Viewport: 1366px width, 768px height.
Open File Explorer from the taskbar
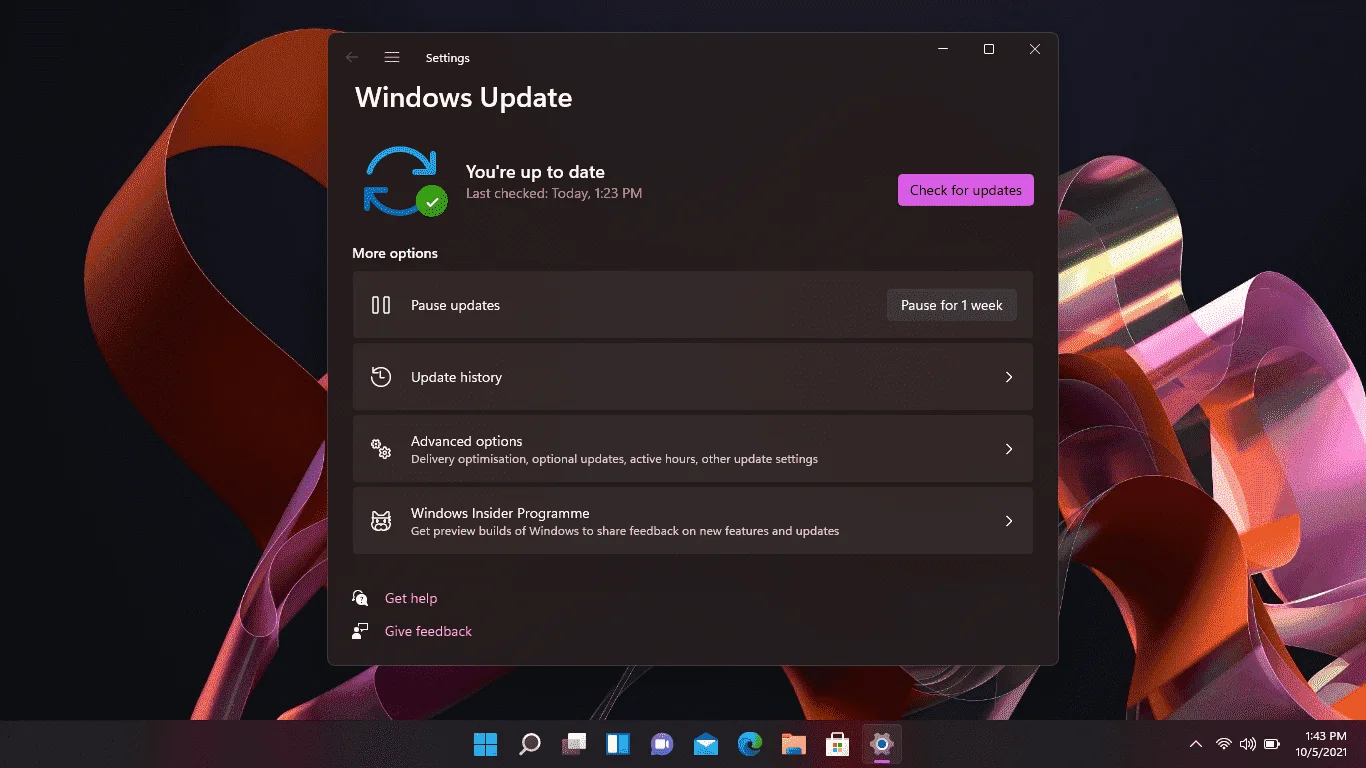[x=794, y=744]
